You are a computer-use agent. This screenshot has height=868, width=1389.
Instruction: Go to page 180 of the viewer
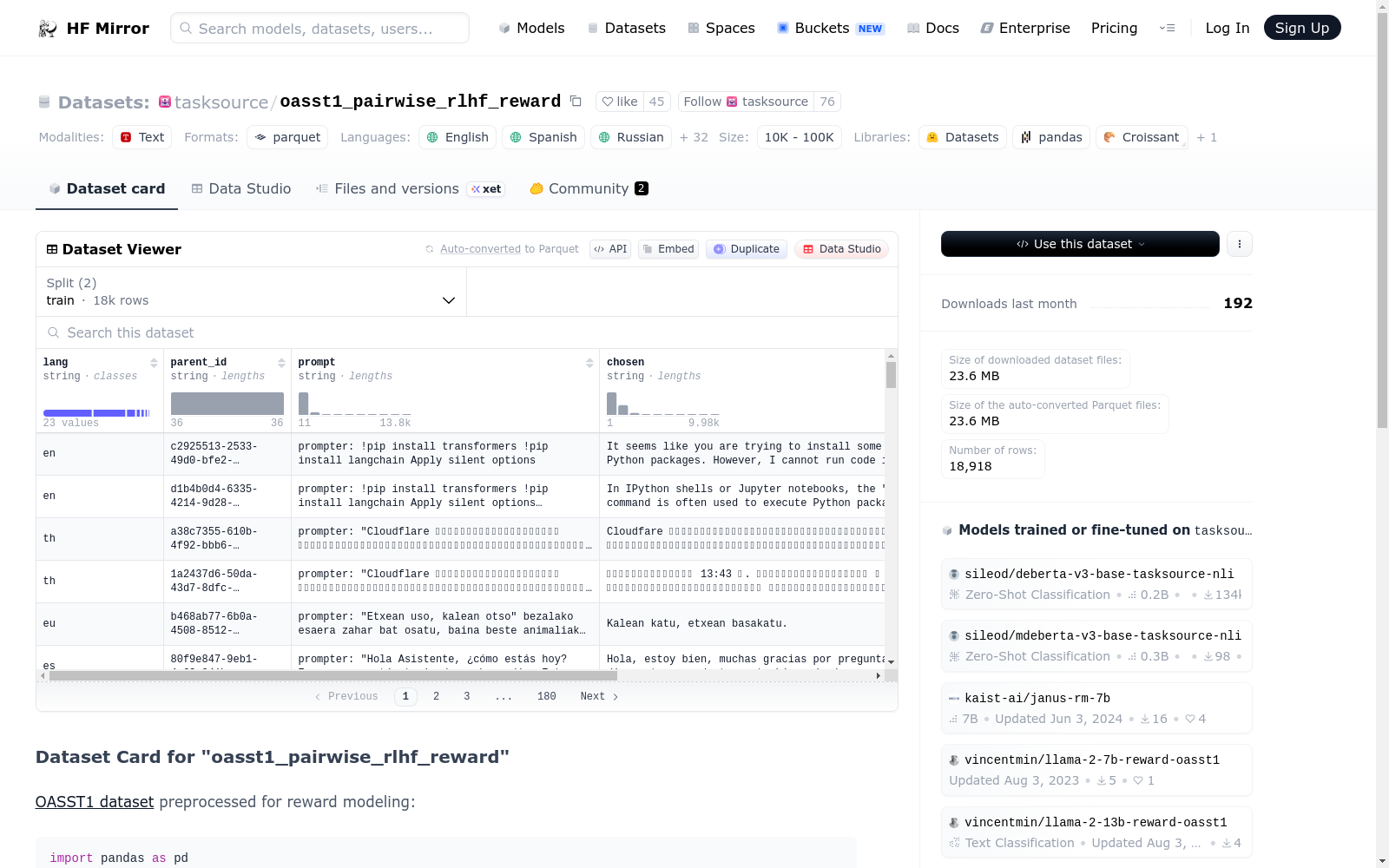546,696
